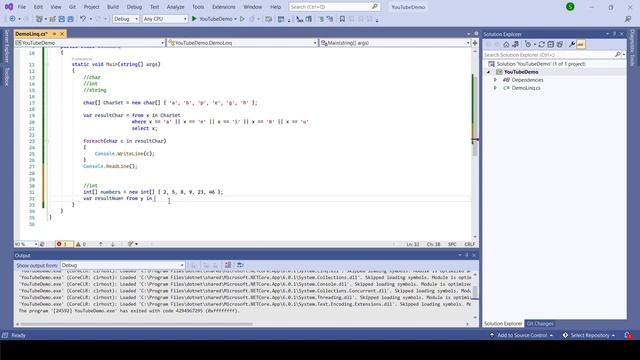This screenshot has height=360, width=640.
Task: Open the Extensions menu
Action: (224, 7)
